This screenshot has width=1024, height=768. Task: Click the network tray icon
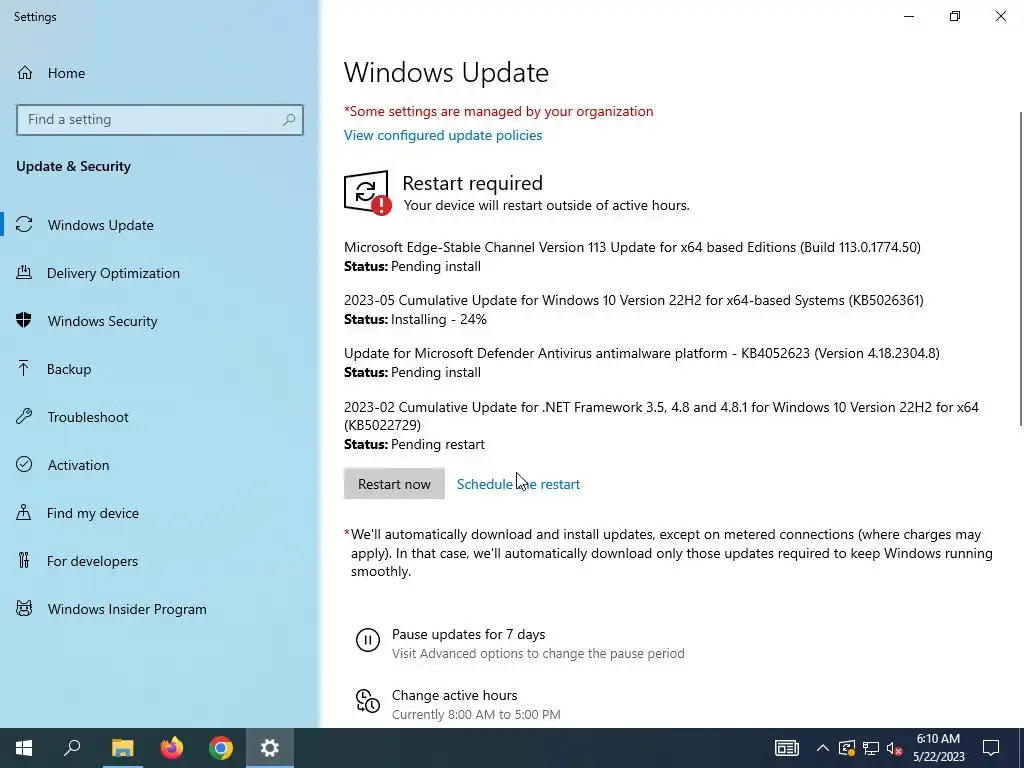click(x=871, y=748)
